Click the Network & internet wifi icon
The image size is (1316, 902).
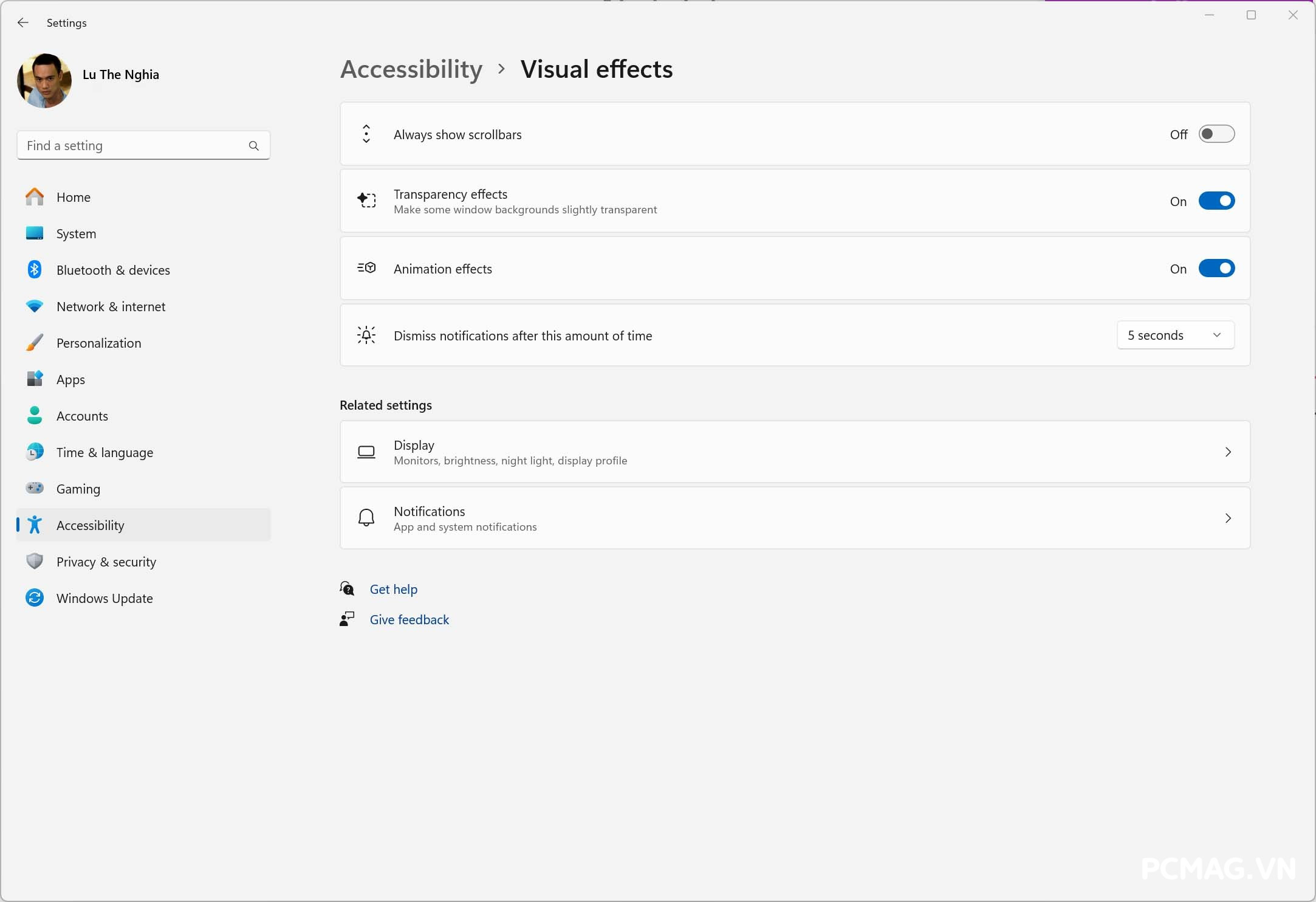[x=35, y=306]
